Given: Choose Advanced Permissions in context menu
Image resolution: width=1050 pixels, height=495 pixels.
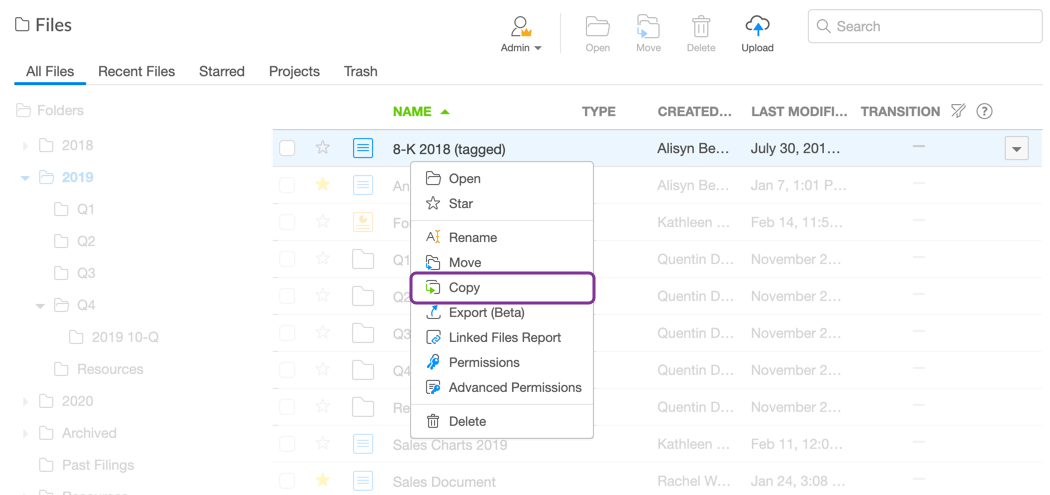Looking at the screenshot, I should pyautogui.click(x=502, y=387).
